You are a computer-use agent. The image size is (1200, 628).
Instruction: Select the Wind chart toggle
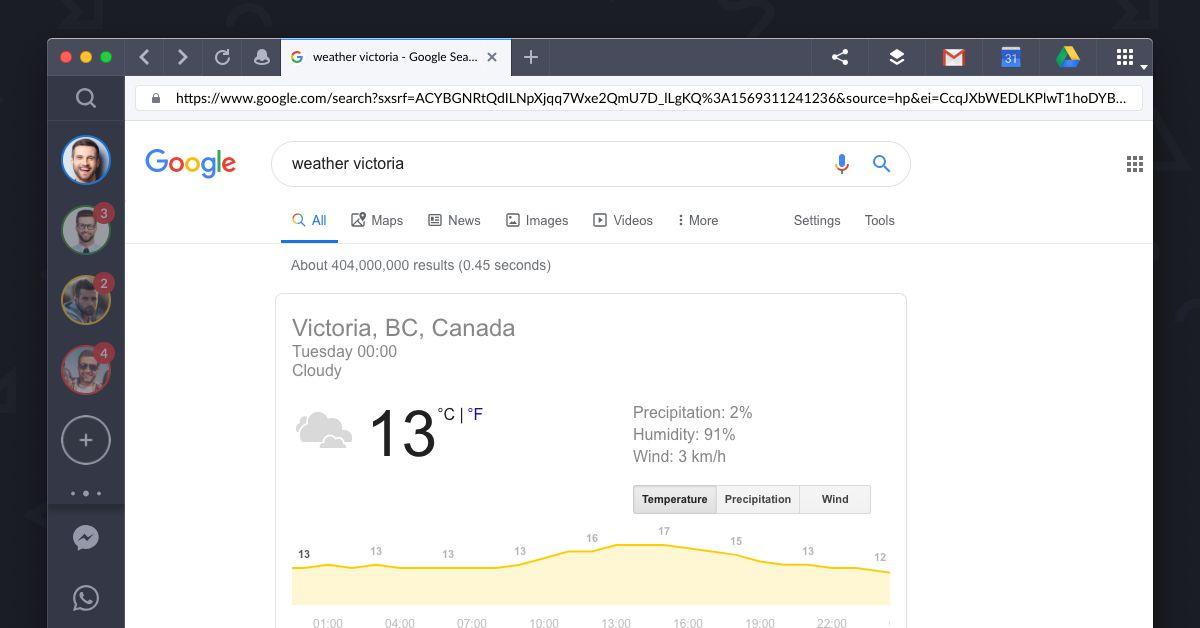point(835,499)
